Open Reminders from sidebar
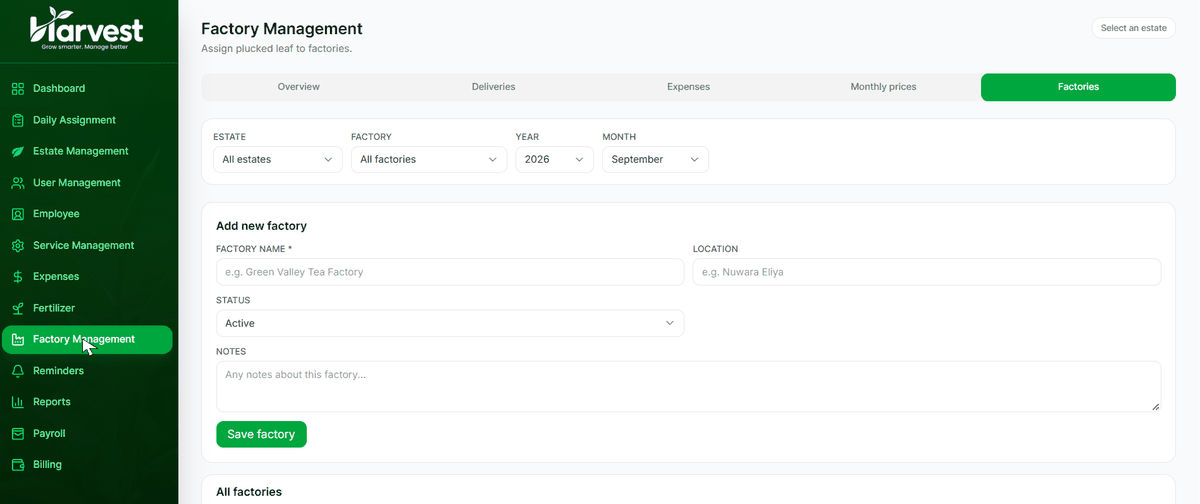 [87, 371]
